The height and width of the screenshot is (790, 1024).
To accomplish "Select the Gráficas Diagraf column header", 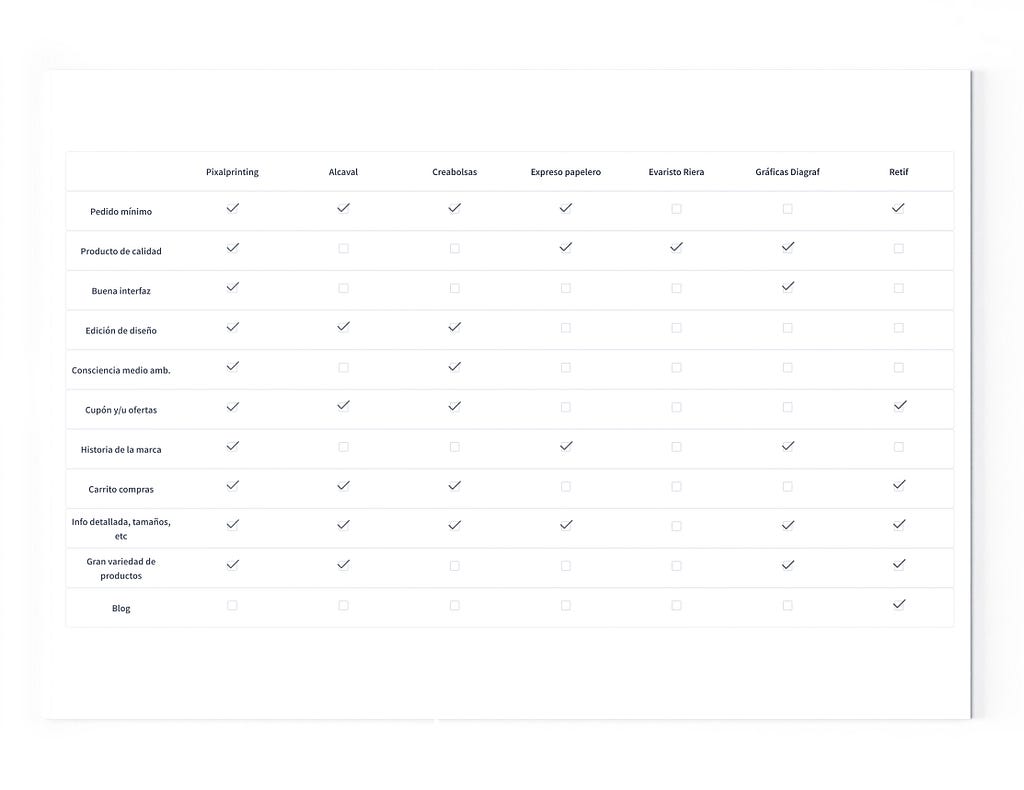I will (x=788, y=172).
